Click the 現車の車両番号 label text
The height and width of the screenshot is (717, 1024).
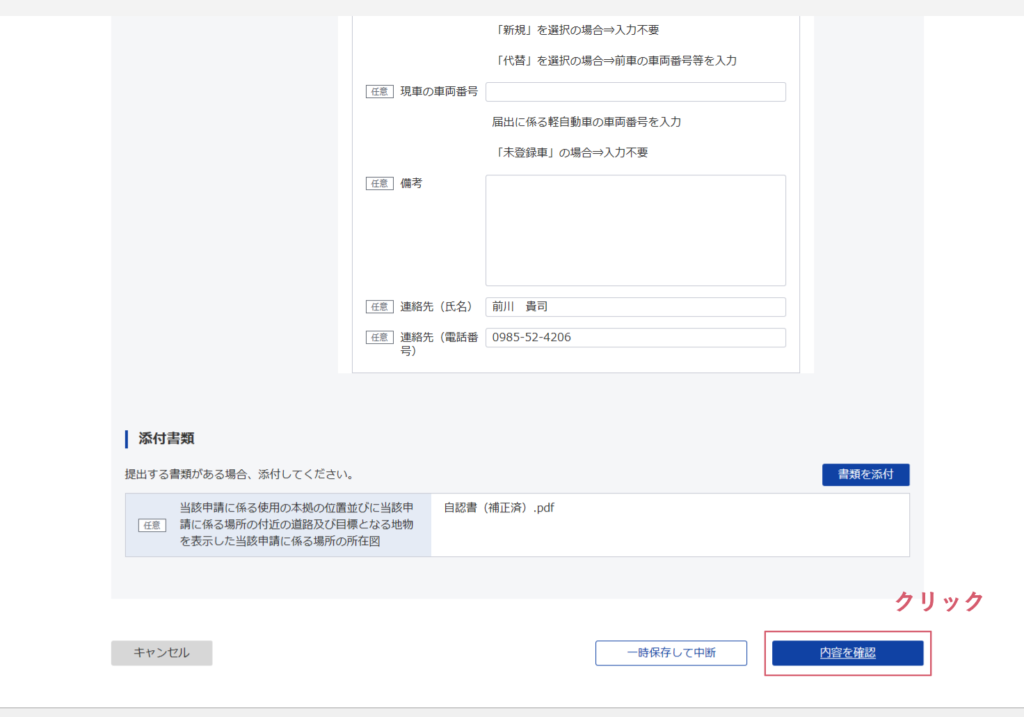tap(438, 92)
